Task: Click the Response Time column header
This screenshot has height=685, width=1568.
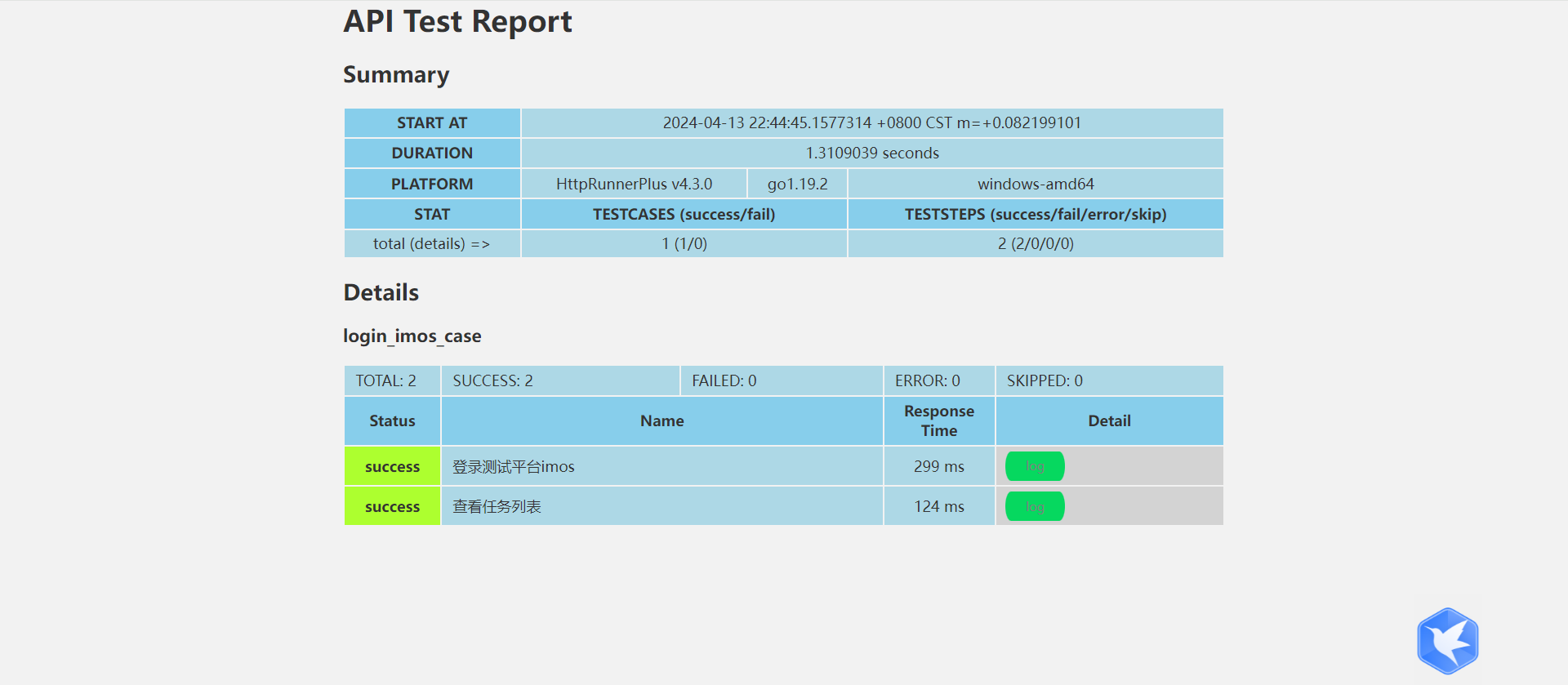Action: (x=939, y=420)
